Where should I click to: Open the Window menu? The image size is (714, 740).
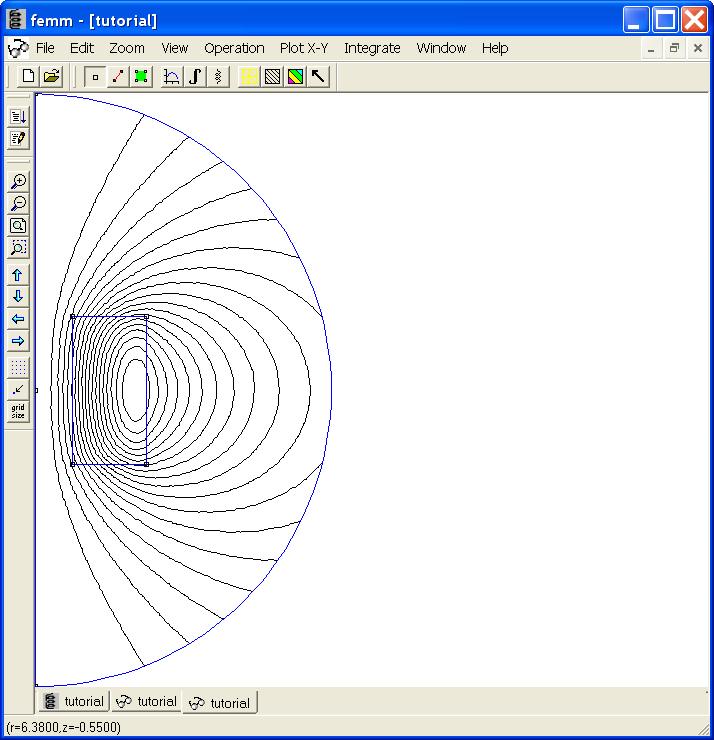tap(441, 48)
